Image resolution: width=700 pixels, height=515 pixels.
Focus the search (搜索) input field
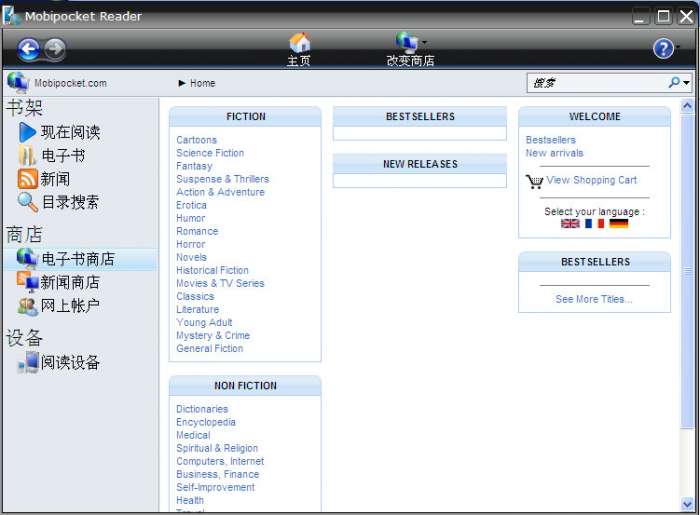597,83
